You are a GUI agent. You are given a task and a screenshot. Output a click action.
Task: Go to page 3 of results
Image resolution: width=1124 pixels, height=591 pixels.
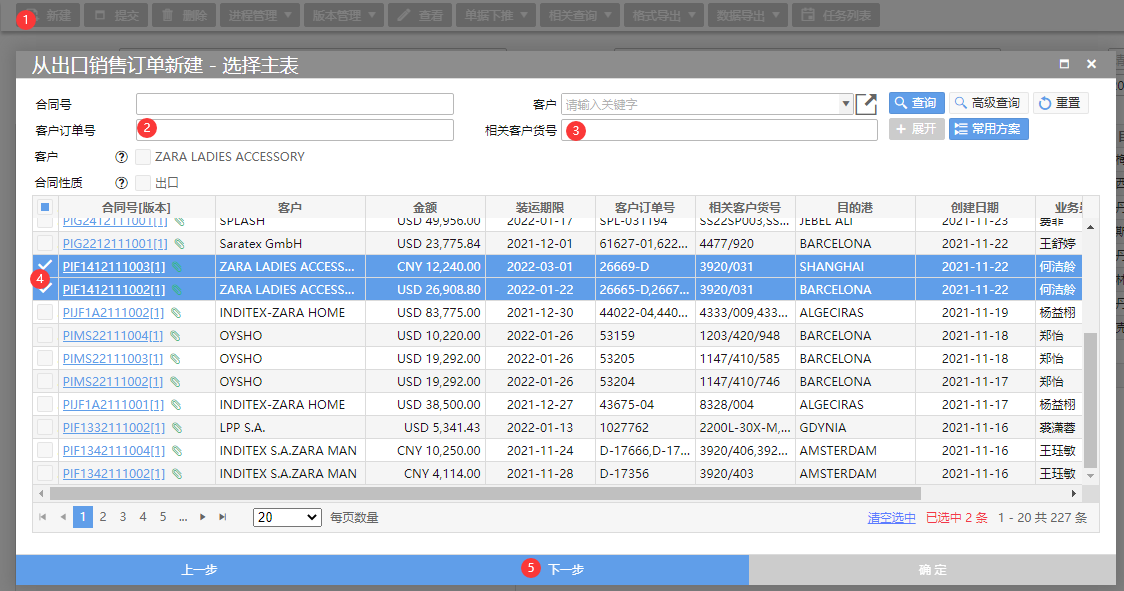123,517
